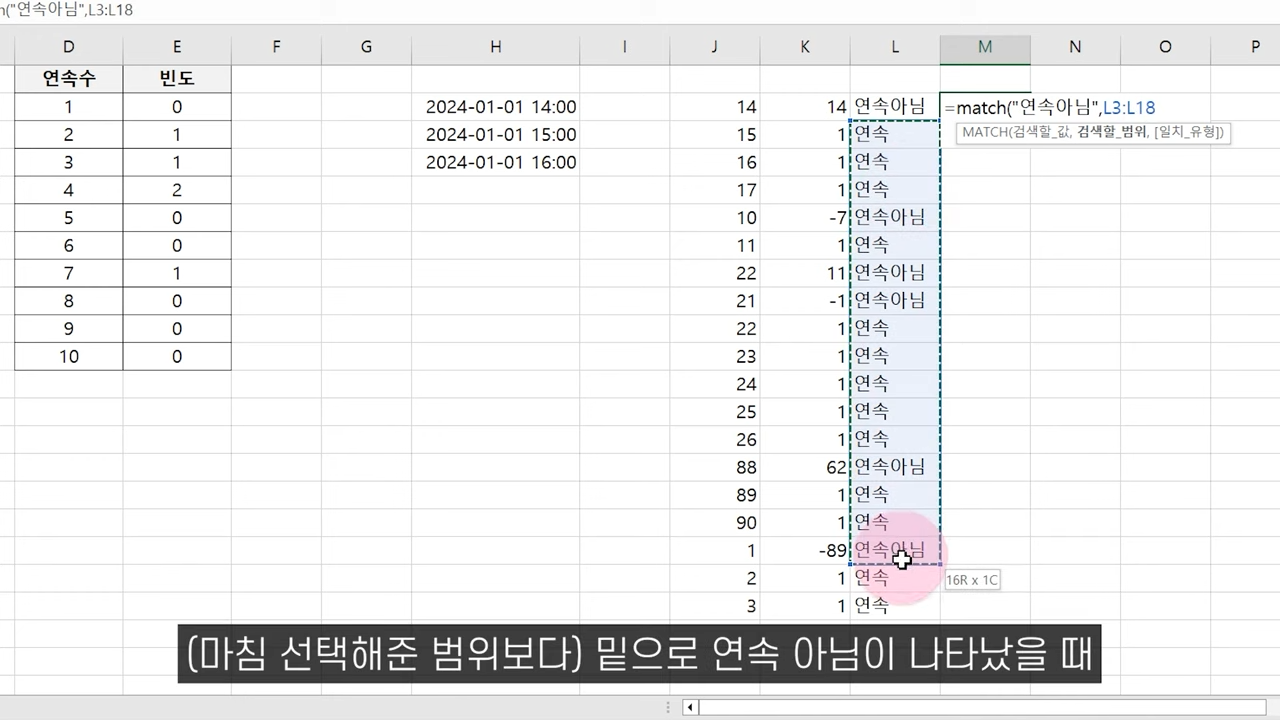Select column L by clicking its header

click(894, 46)
